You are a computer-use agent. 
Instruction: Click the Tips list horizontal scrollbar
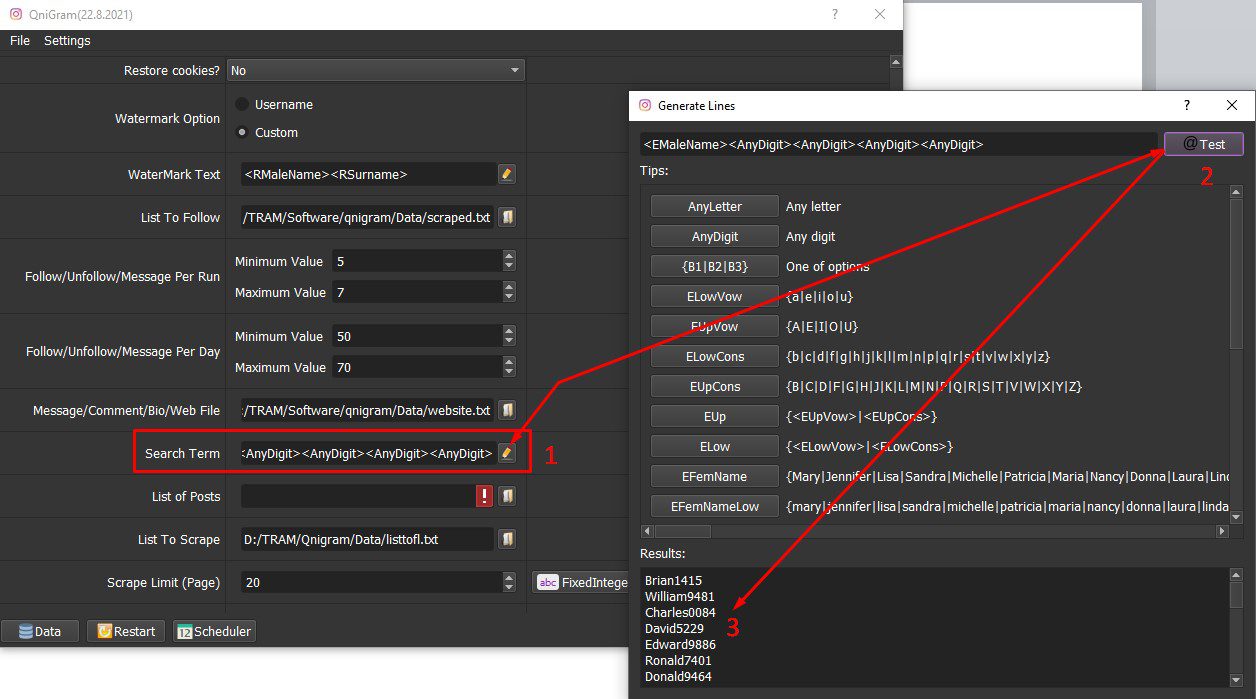[935, 531]
